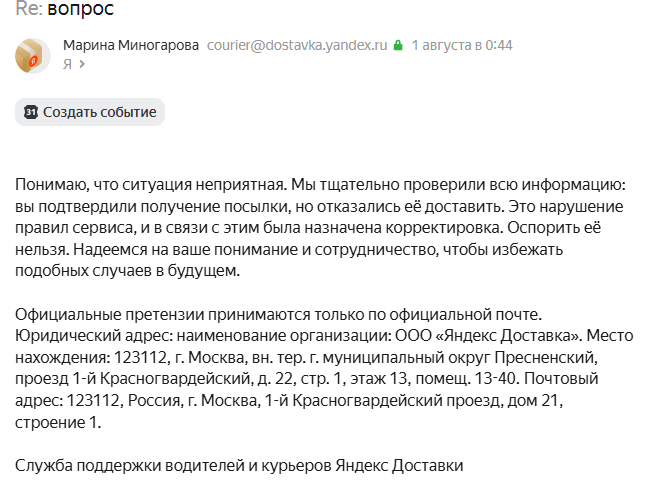The image size is (655, 490).
Task: Click the recipient label Я
Action: coord(67,64)
